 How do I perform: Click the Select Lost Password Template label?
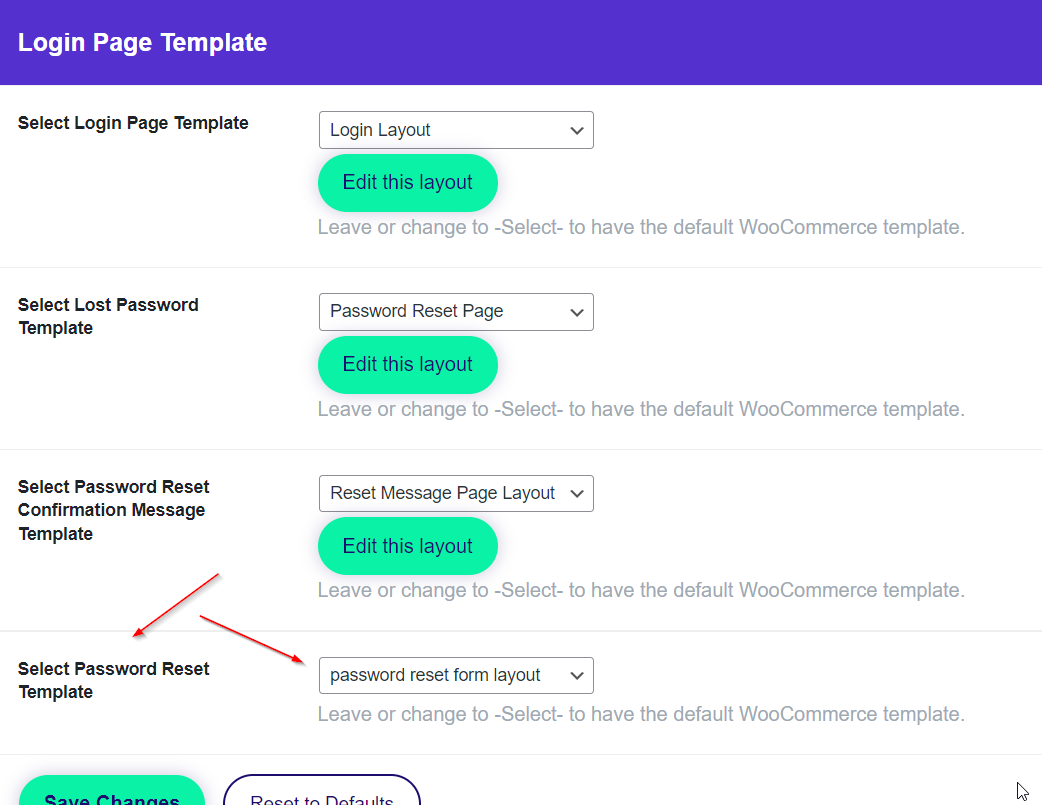pyautogui.click(x=108, y=316)
